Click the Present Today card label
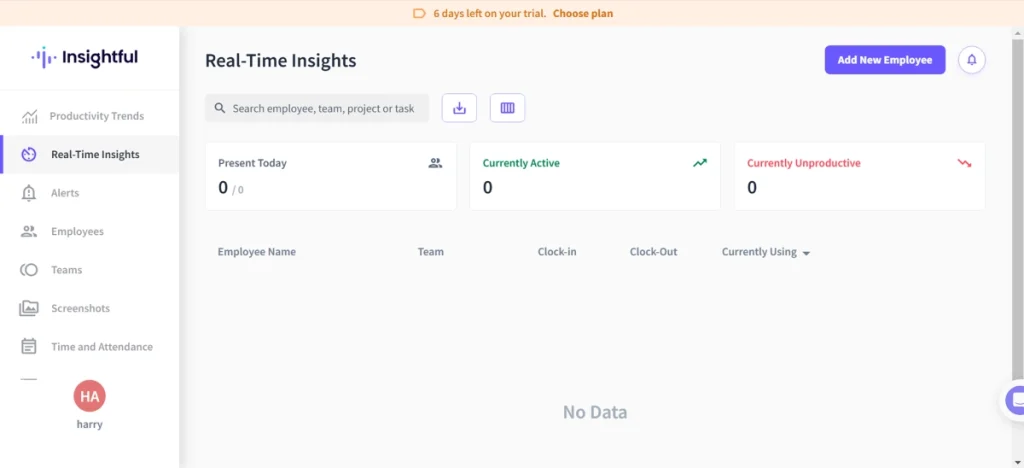Screen dimensions: 1024x468 tap(252, 163)
